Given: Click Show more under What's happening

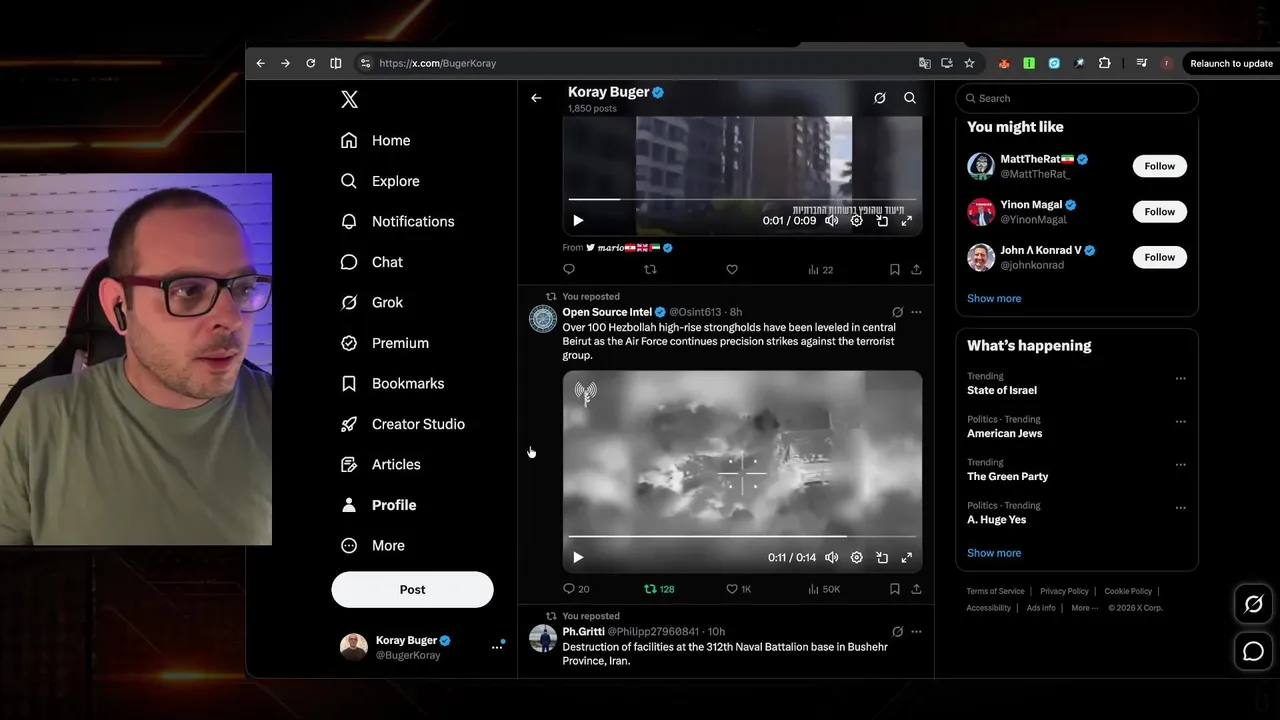Looking at the screenshot, I should (994, 552).
